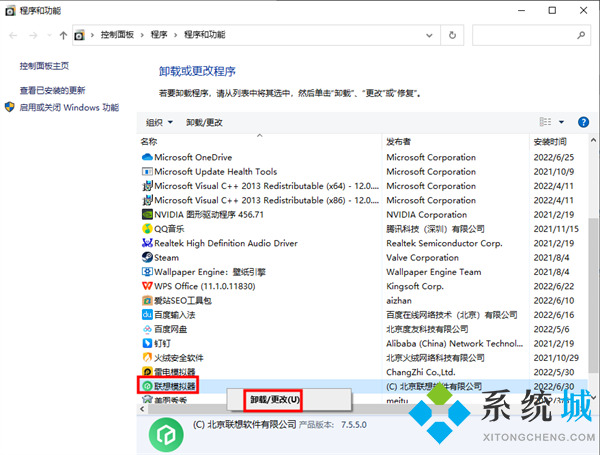The image size is (600, 455).
Task: Click the search box field
Action: tap(531, 35)
